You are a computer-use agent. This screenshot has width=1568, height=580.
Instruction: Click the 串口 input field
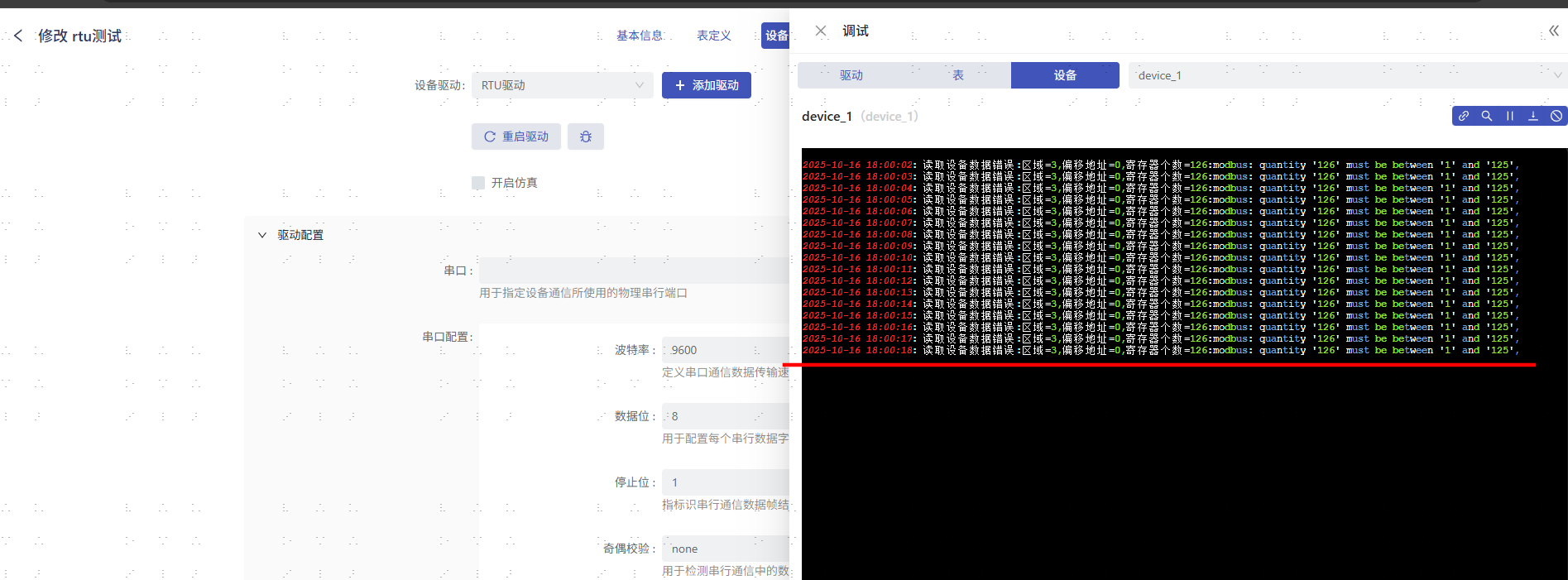tap(633, 271)
